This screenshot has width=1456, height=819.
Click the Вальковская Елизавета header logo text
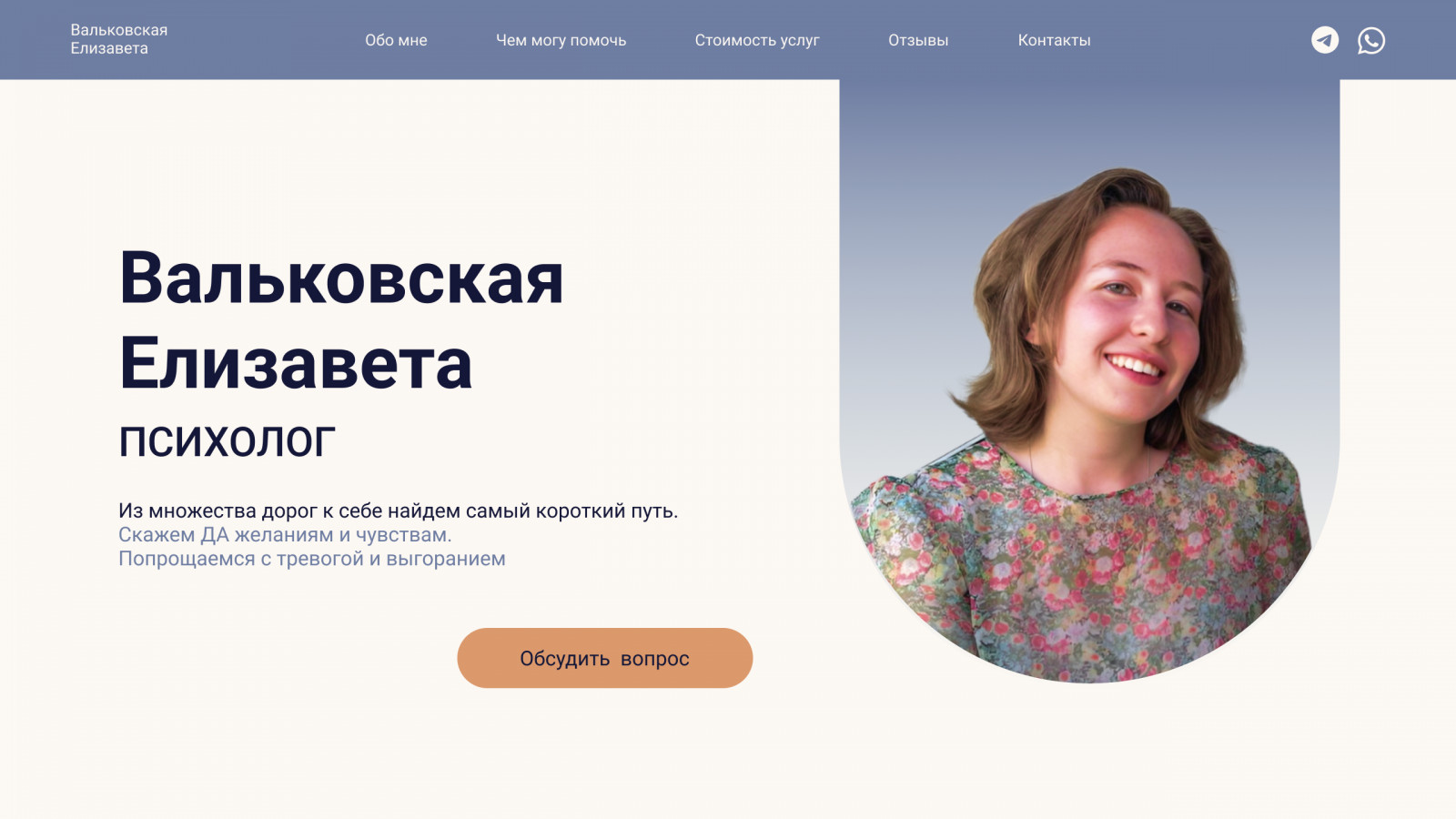pos(119,39)
